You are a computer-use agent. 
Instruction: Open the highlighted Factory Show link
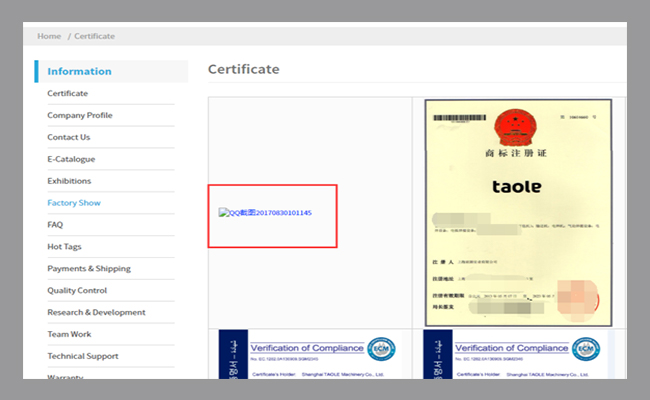click(x=73, y=203)
